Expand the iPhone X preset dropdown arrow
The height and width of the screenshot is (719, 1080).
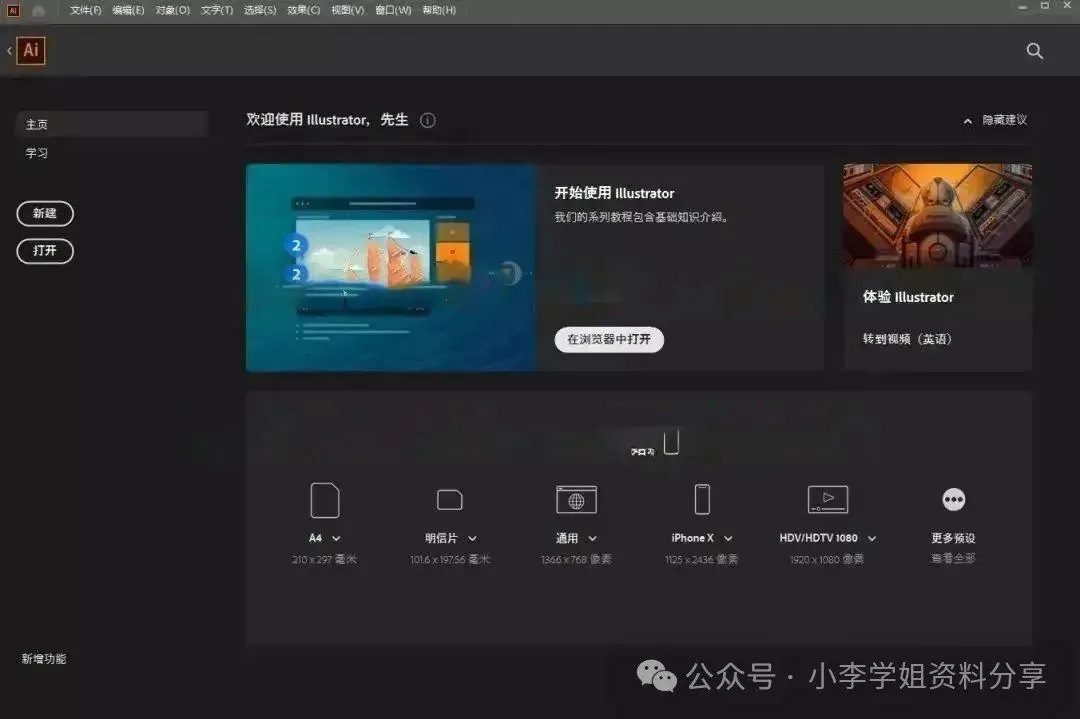click(728, 539)
